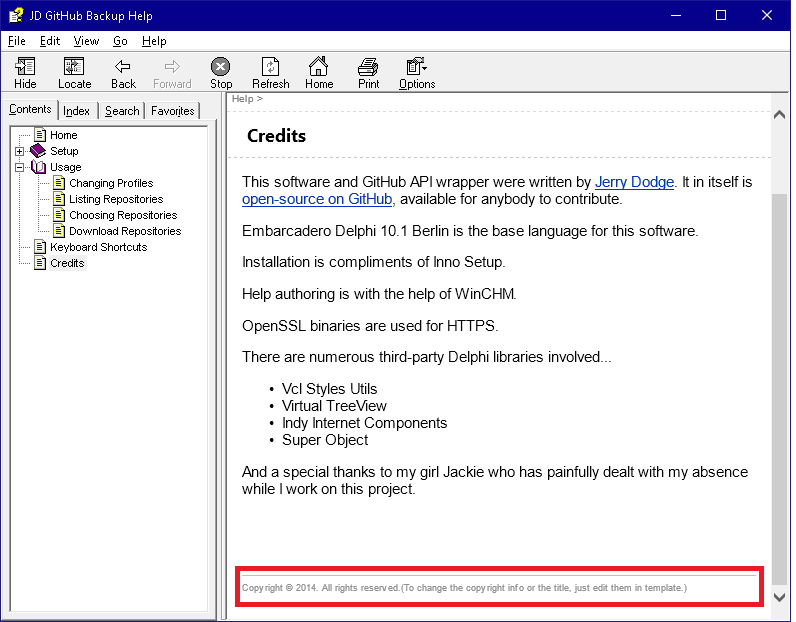
Task: Open the Jerry Dodge link
Action: tap(634, 182)
